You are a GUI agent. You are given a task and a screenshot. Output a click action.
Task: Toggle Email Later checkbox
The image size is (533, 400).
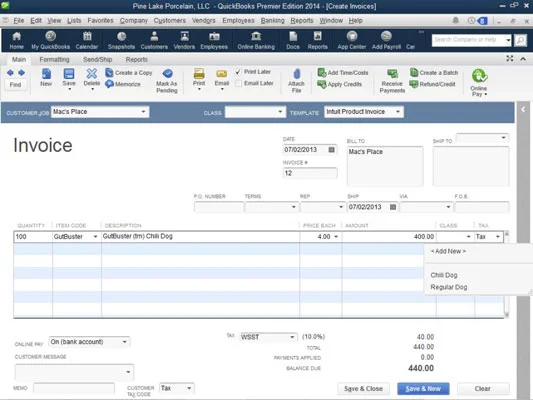(239, 83)
